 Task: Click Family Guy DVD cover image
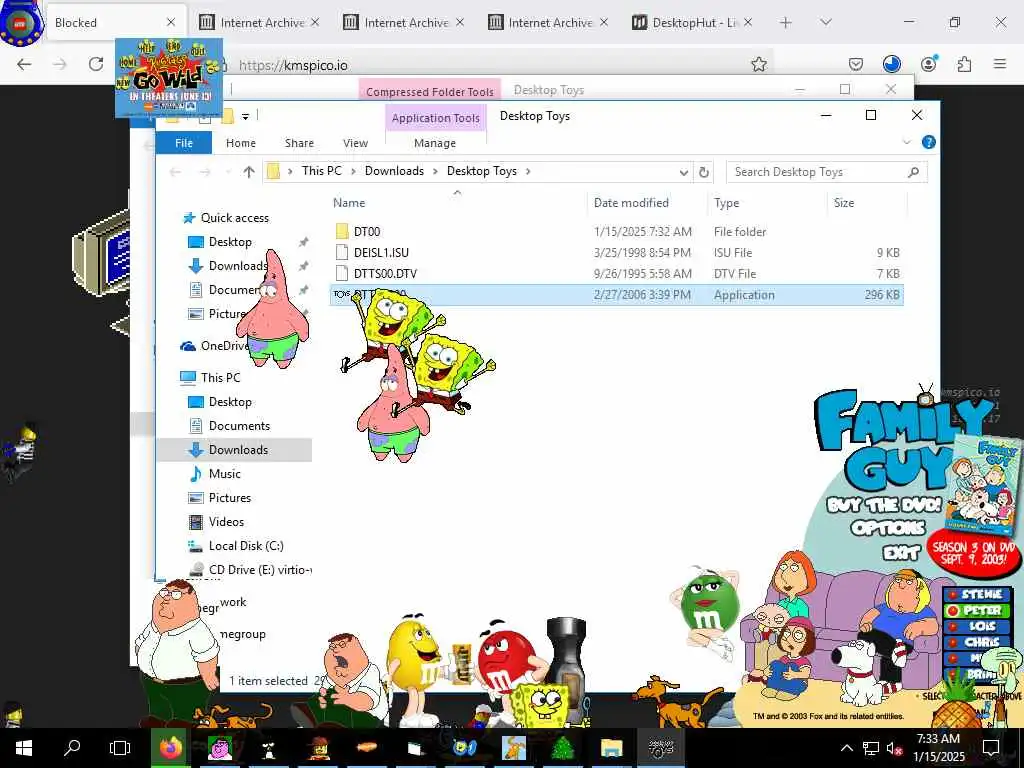tap(985, 486)
